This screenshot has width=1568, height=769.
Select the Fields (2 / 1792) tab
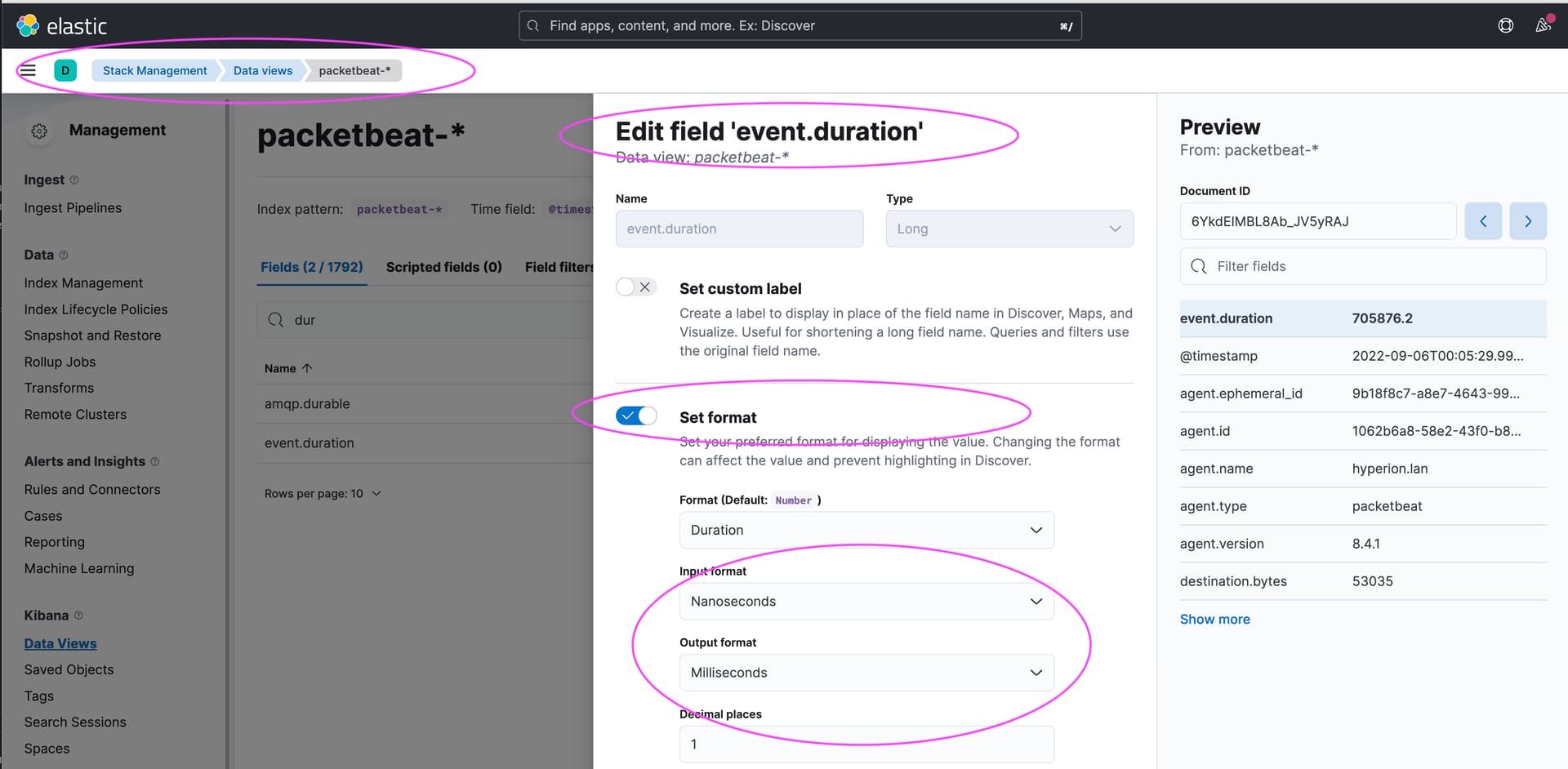(311, 267)
